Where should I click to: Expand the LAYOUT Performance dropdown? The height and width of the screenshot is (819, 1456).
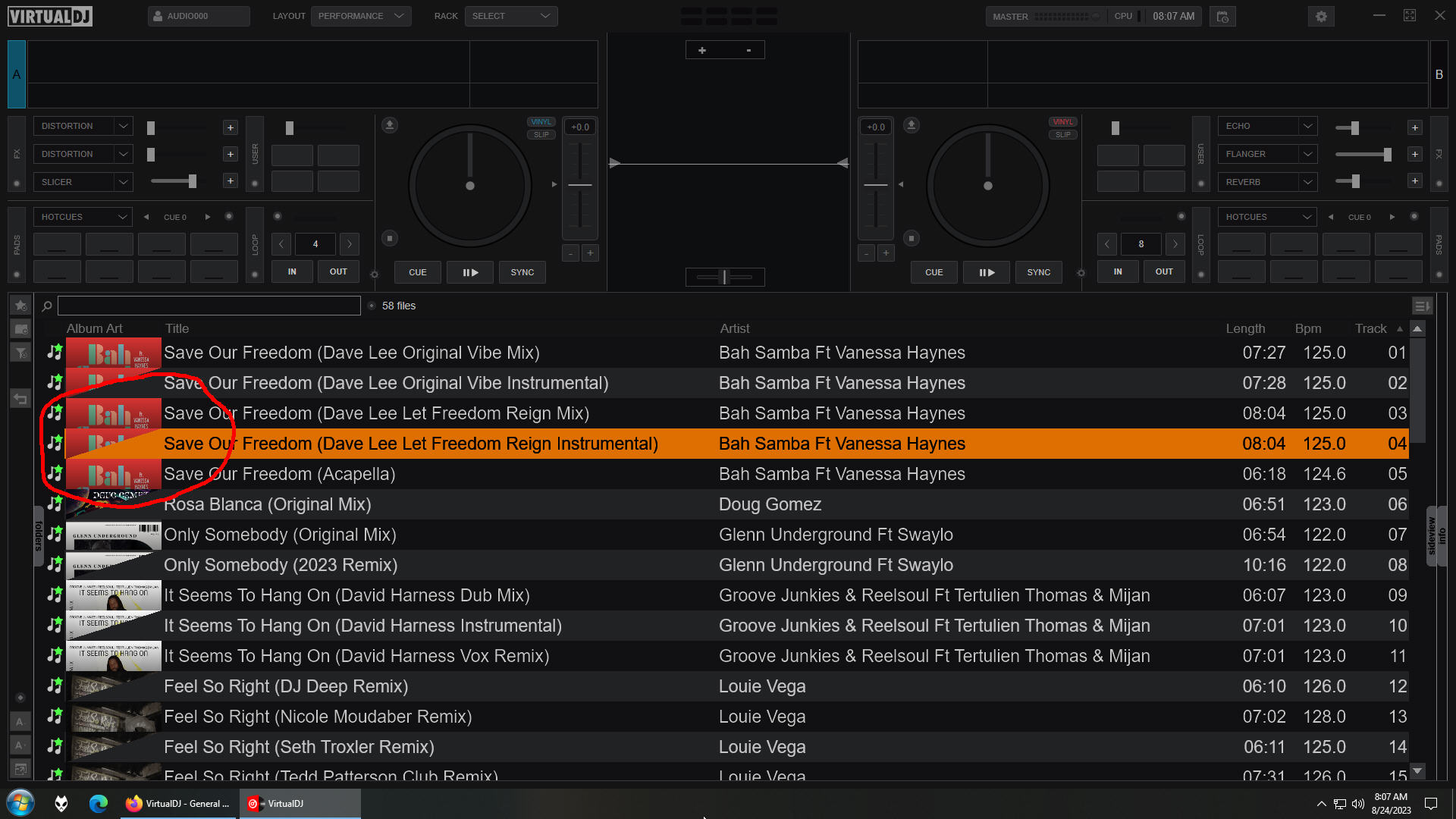(x=360, y=16)
